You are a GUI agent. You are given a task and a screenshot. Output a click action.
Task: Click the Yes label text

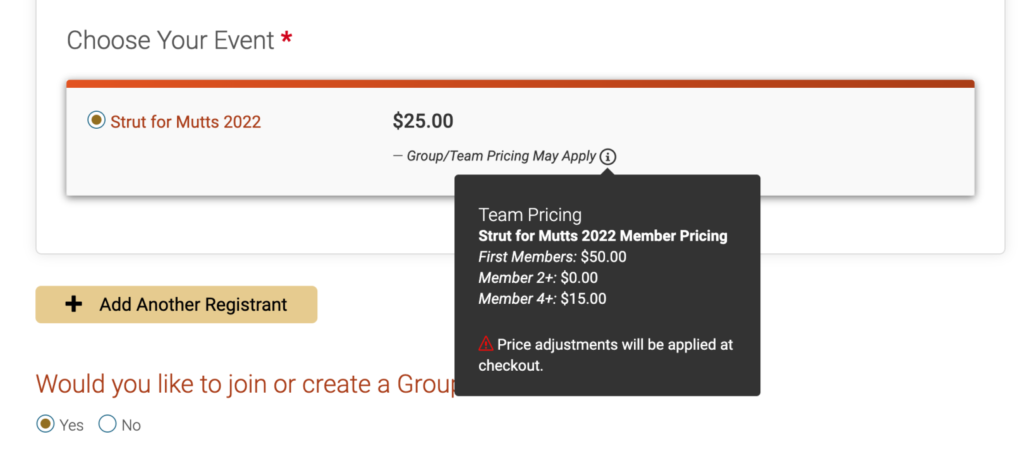click(72, 426)
